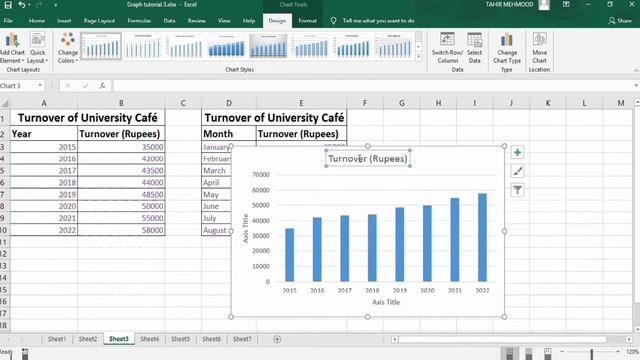This screenshot has height=360, width=640.
Task: Click Tell me what you want search box
Action: click(x=378, y=20)
